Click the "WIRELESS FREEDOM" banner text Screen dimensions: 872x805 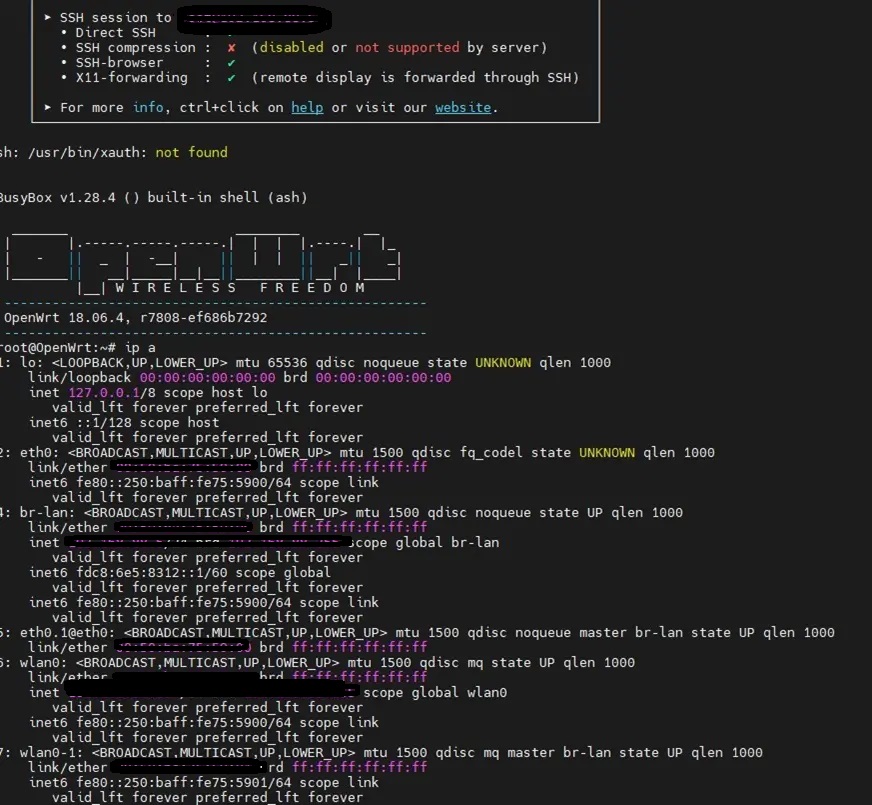(240, 288)
